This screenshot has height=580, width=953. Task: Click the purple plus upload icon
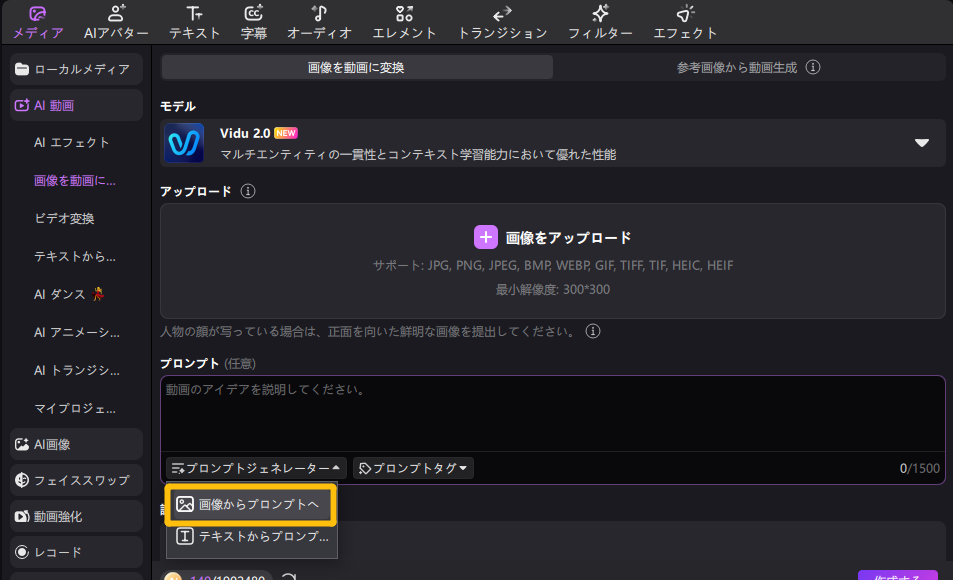(486, 237)
